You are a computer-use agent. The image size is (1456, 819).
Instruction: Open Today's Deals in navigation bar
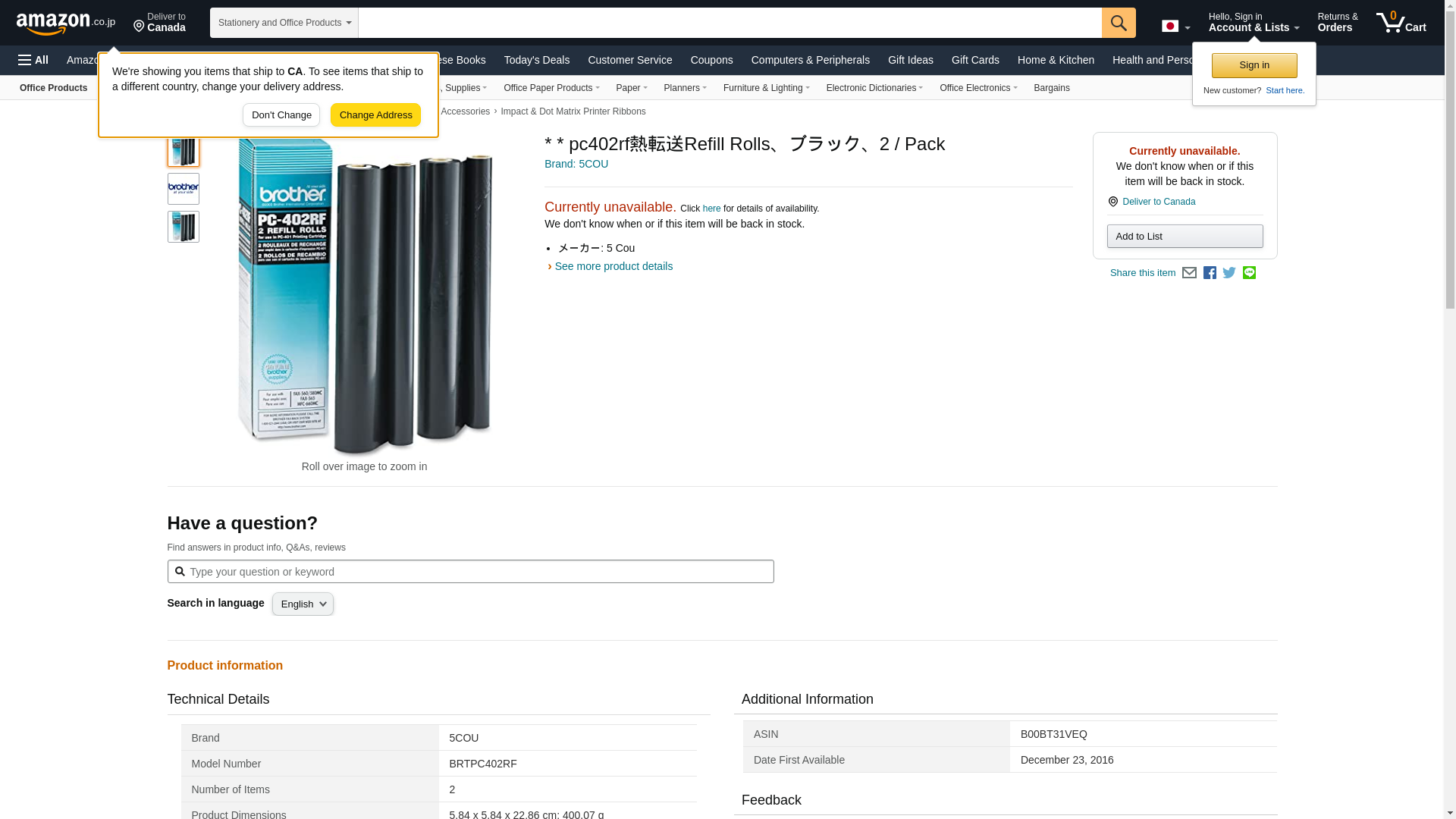[536, 60]
